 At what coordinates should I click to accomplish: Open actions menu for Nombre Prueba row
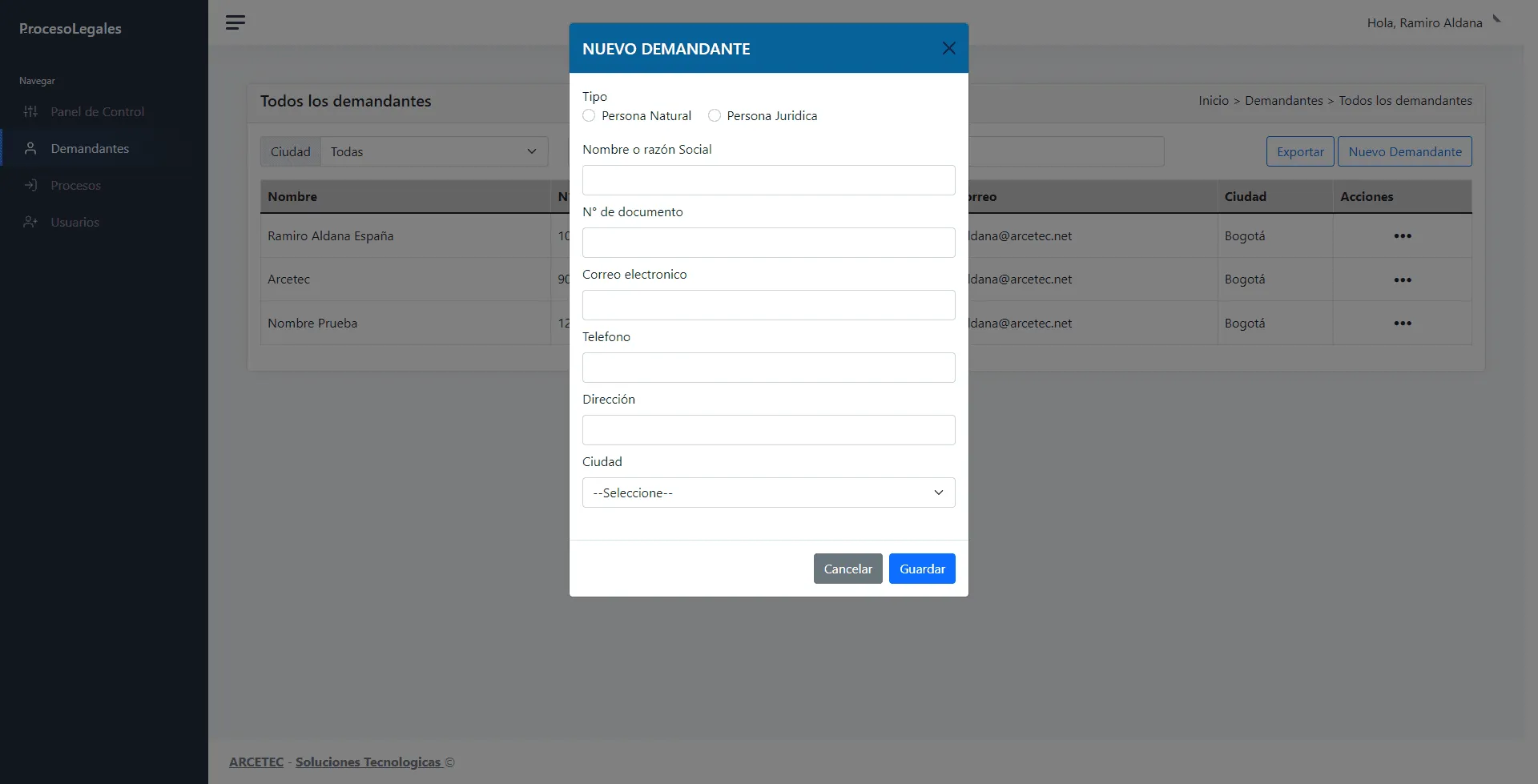pyautogui.click(x=1402, y=324)
